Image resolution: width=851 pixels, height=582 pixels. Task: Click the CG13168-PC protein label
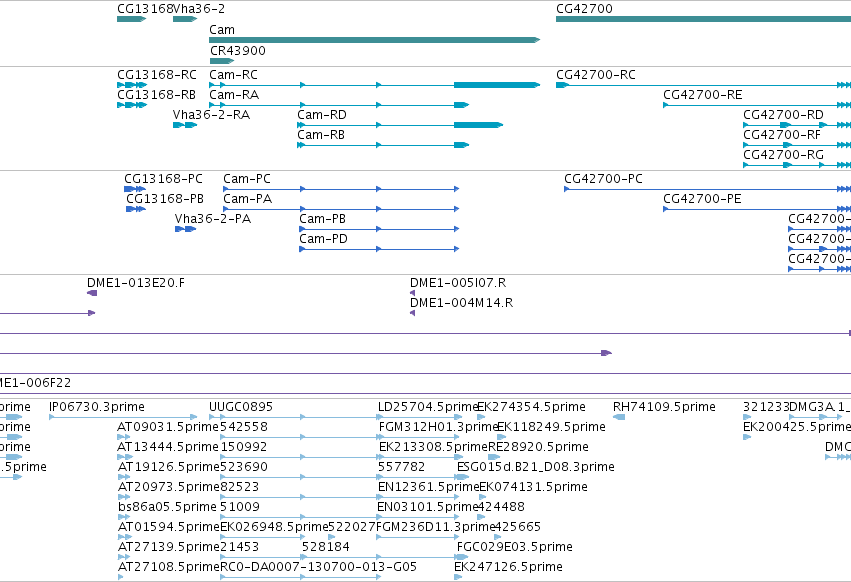click(x=163, y=179)
